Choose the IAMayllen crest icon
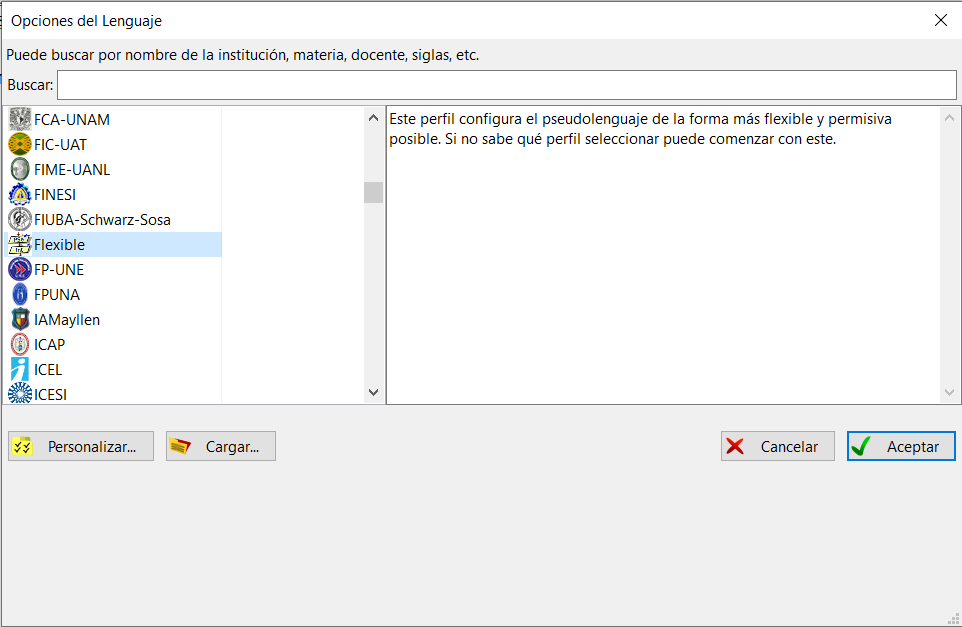Screen dimensions: 962x627 (x=20, y=320)
